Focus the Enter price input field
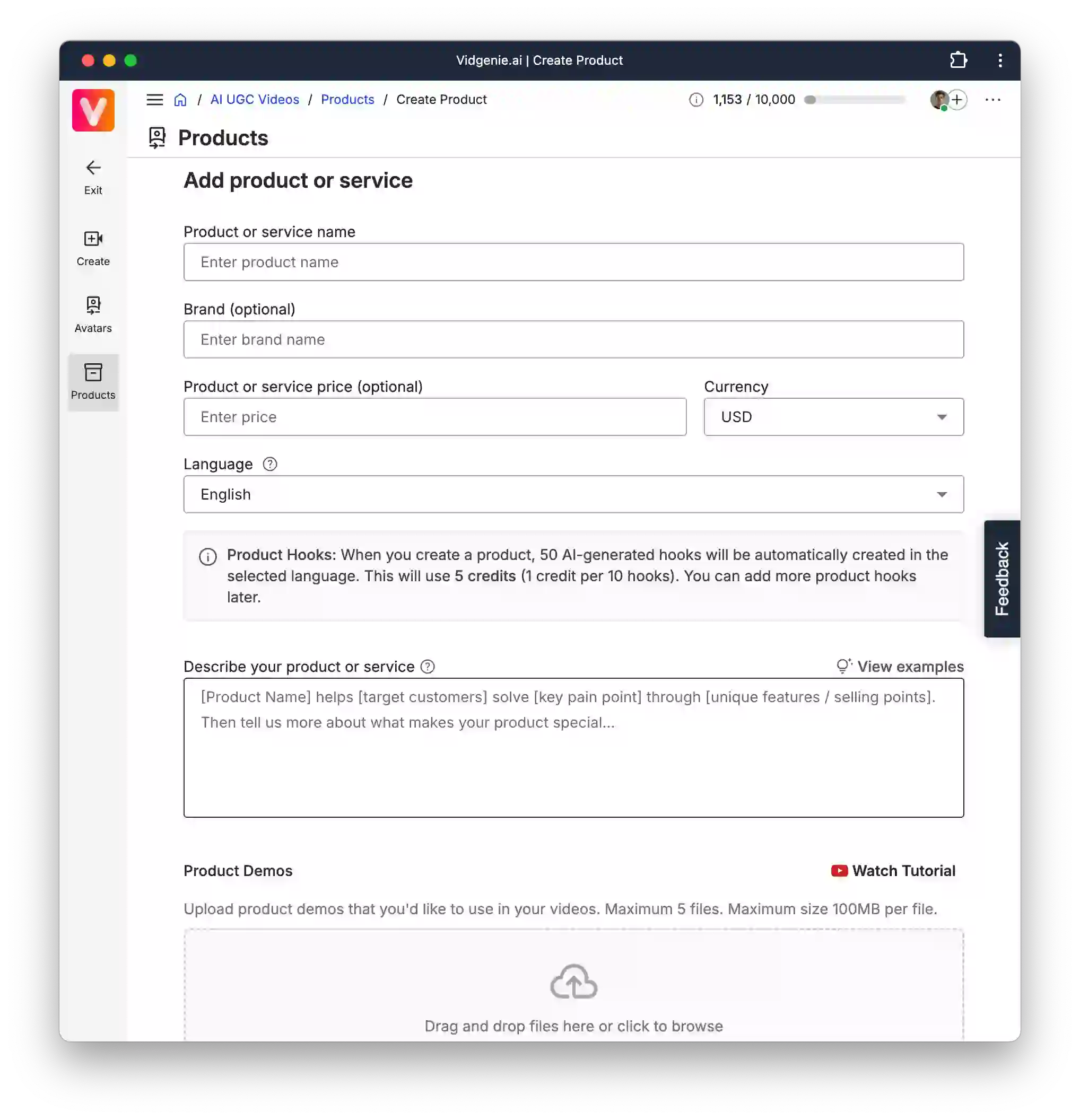 point(434,417)
